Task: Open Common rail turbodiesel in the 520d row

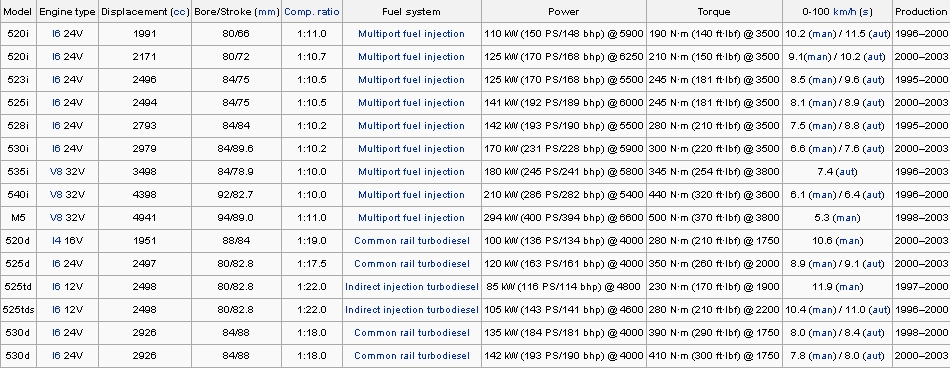Action: [x=412, y=241]
